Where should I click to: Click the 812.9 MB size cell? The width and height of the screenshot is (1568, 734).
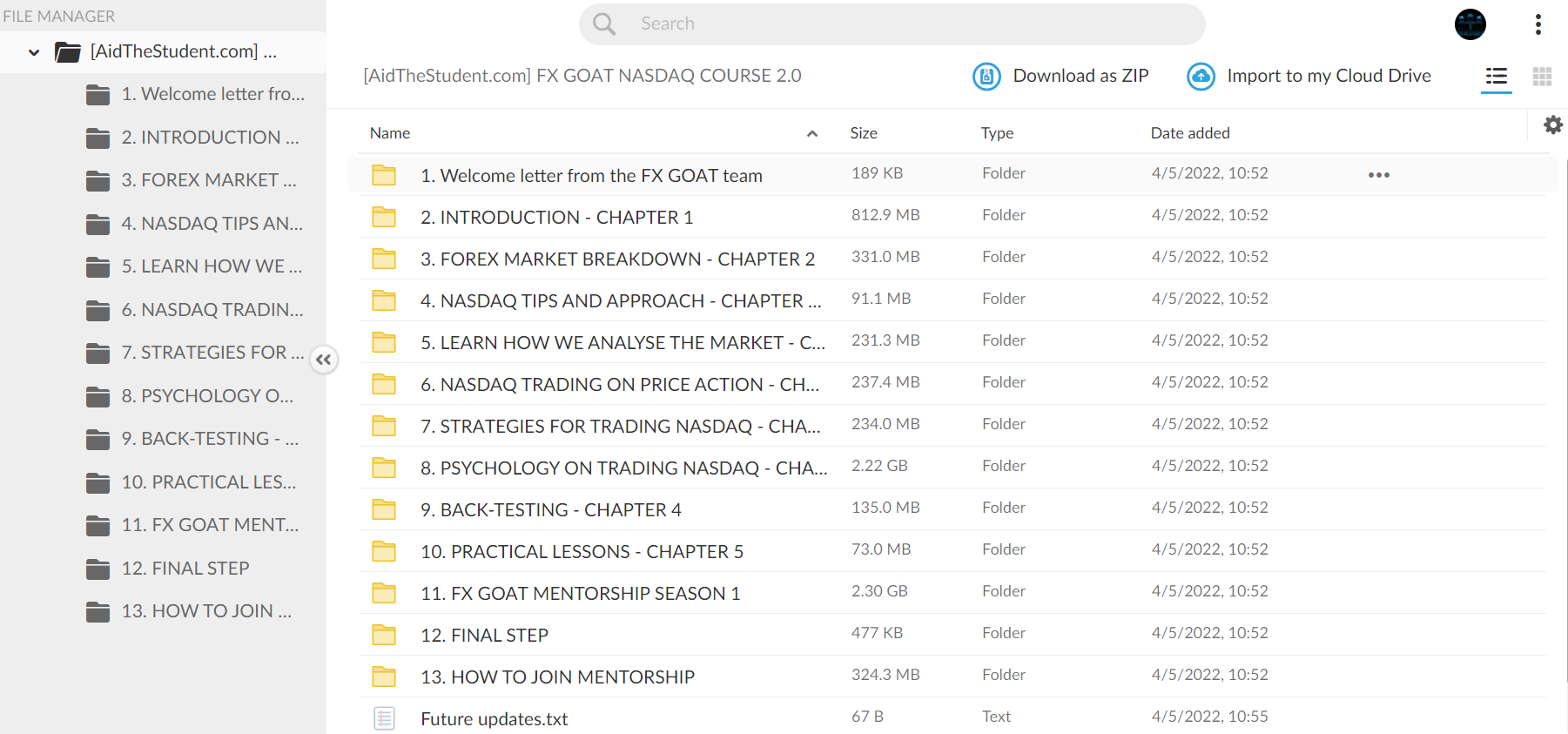pyautogui.click(x=885, y=215)
